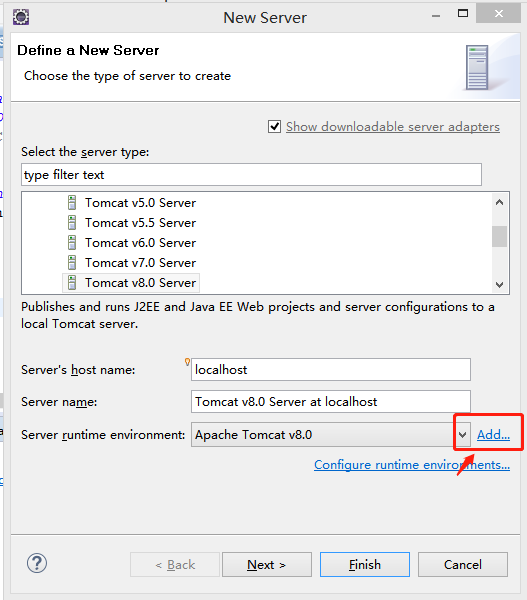Click the Tomcat v7.0 Server icon
The width and height of the screenshot is (527, 600).
tap(72, 262)
